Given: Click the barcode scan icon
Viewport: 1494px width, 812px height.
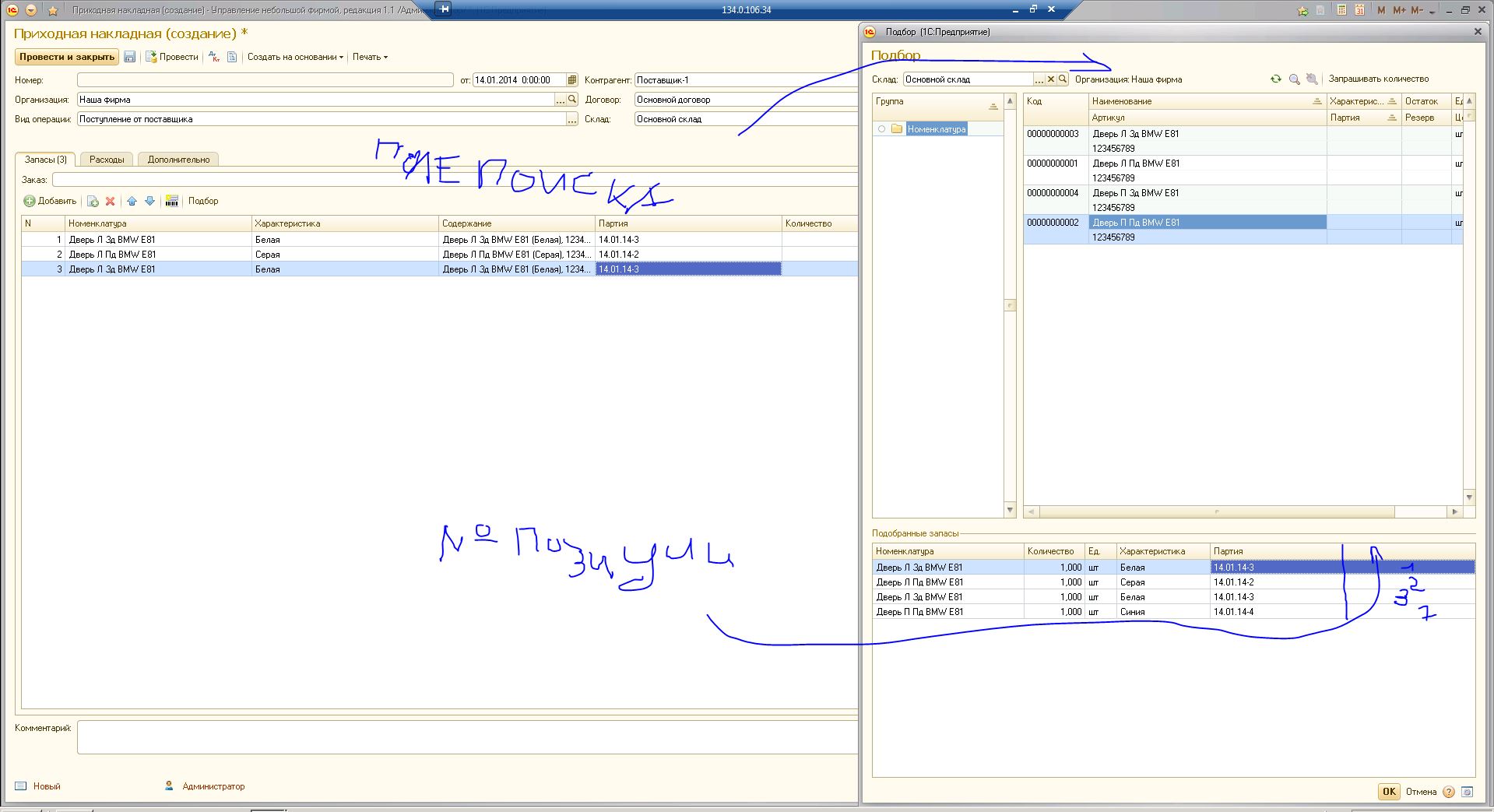Looking at the screenshot, I should (172, 201).
